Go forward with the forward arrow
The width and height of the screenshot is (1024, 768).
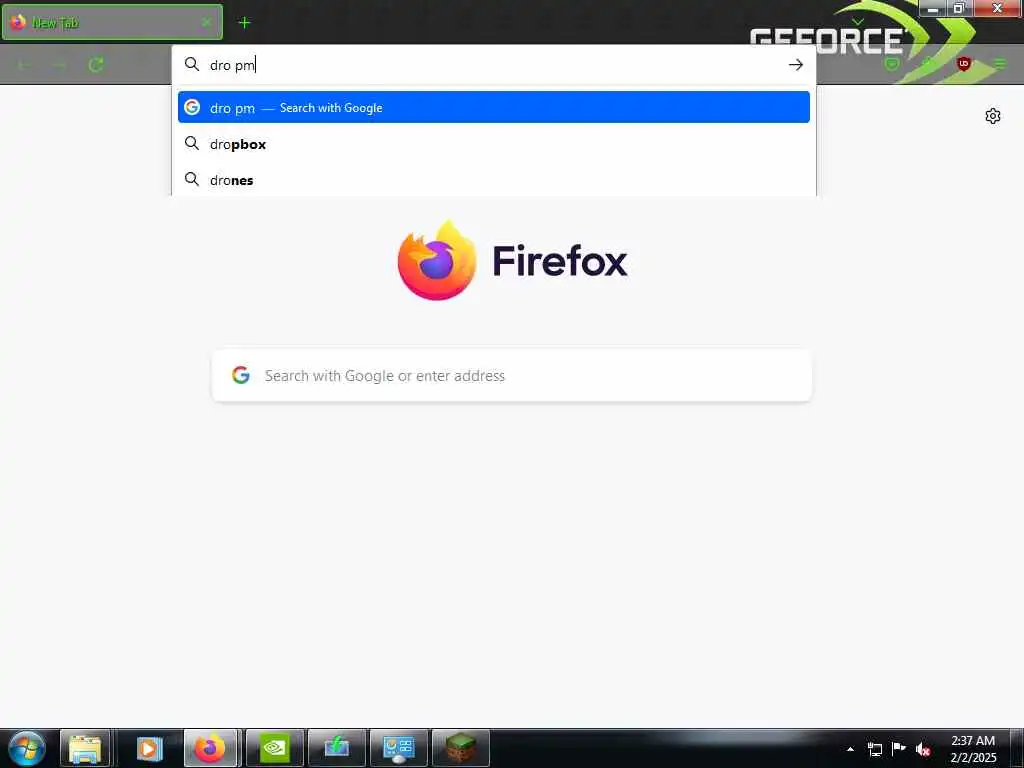coord(59,65)
